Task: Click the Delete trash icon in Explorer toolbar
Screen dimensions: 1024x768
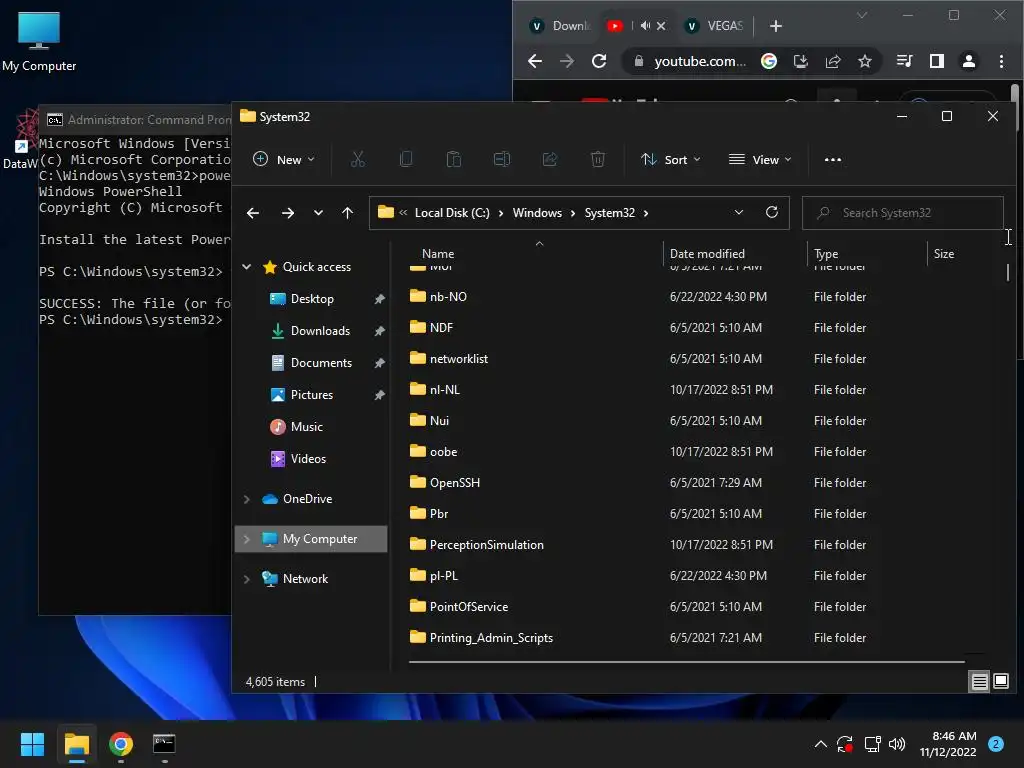Action: [598, 159]
